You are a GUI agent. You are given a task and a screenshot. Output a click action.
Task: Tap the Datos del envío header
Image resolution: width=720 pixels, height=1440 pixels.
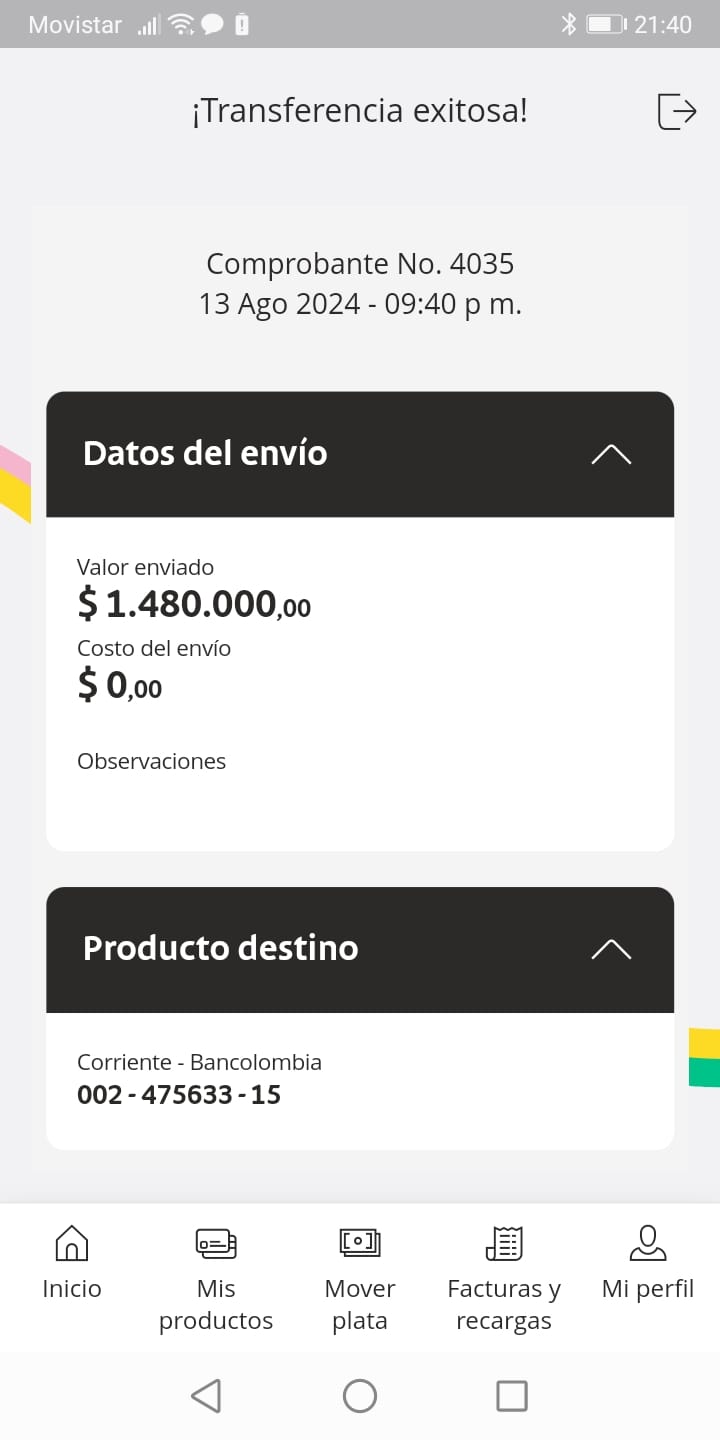tap(205, 453)
